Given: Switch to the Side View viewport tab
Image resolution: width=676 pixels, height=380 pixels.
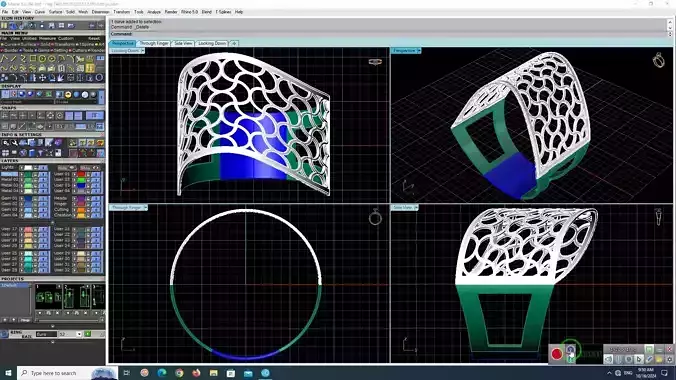Looking at the screenshot, I should (x=183, y=44).
